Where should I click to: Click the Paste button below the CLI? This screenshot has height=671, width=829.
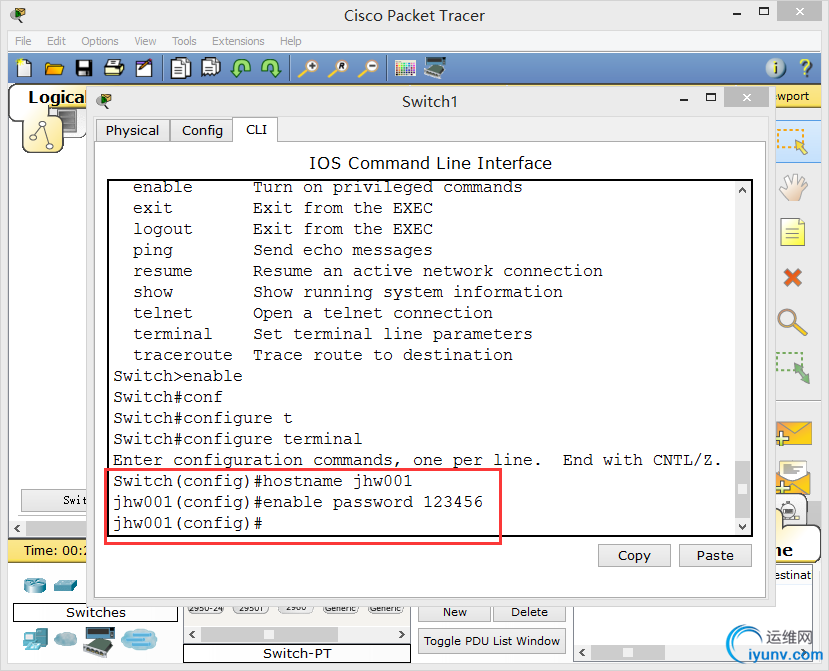[x=715, y=556]
